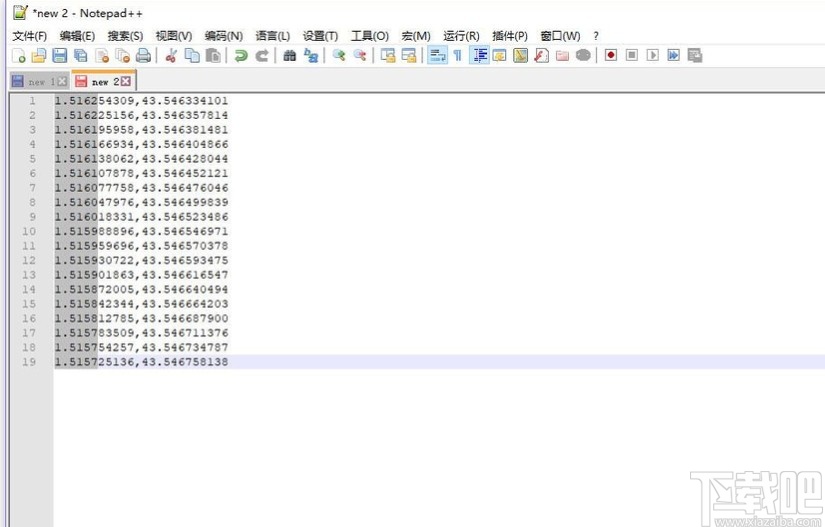Click line 10 text 1.515988896,43.546546971
The height and width of the screenshot is (527, 825).
(142, 231)
